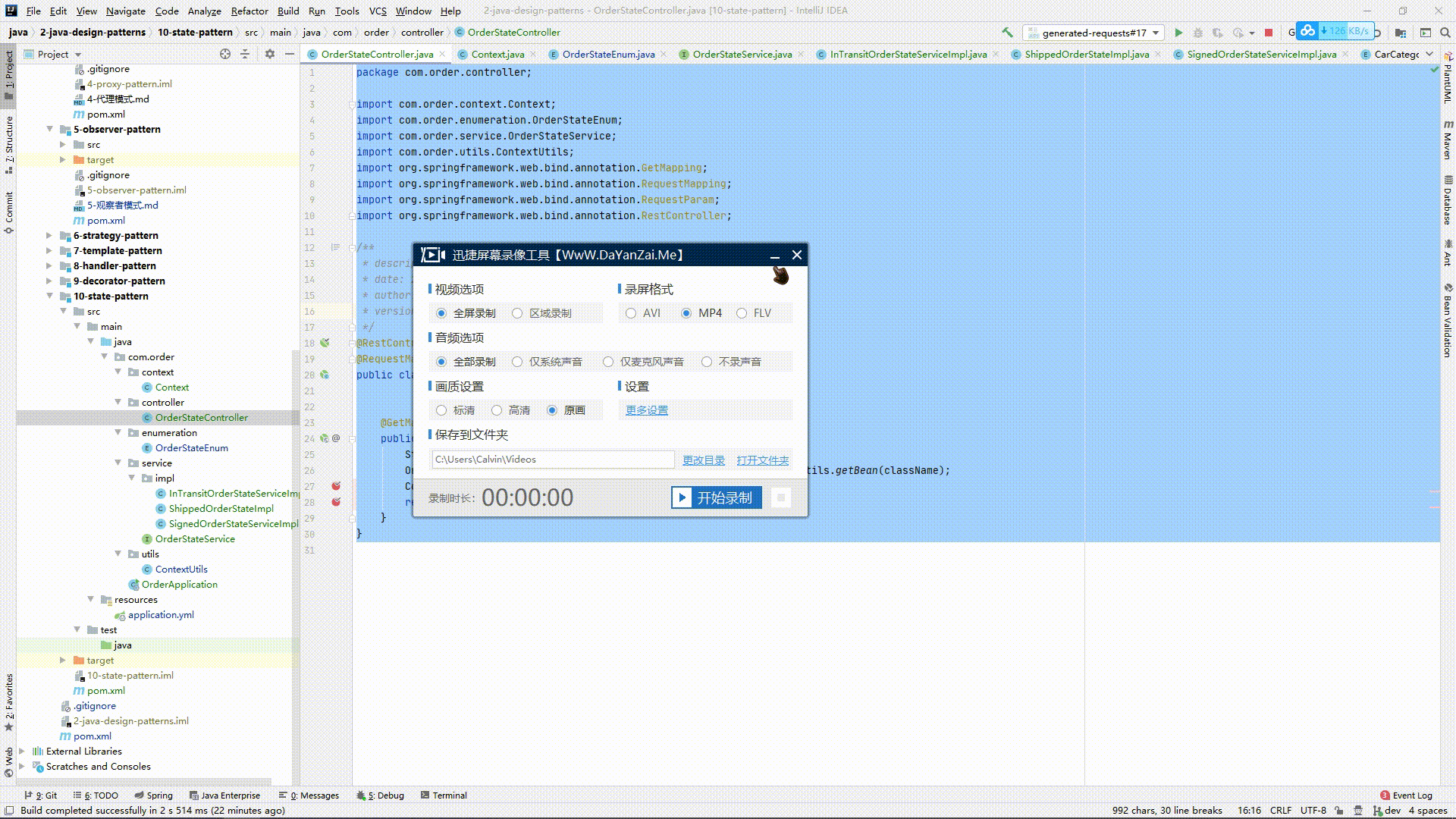This screenshot has width=1456, height=819.
Task: Choose AVI recording format
Action: [x=643, y=313]
